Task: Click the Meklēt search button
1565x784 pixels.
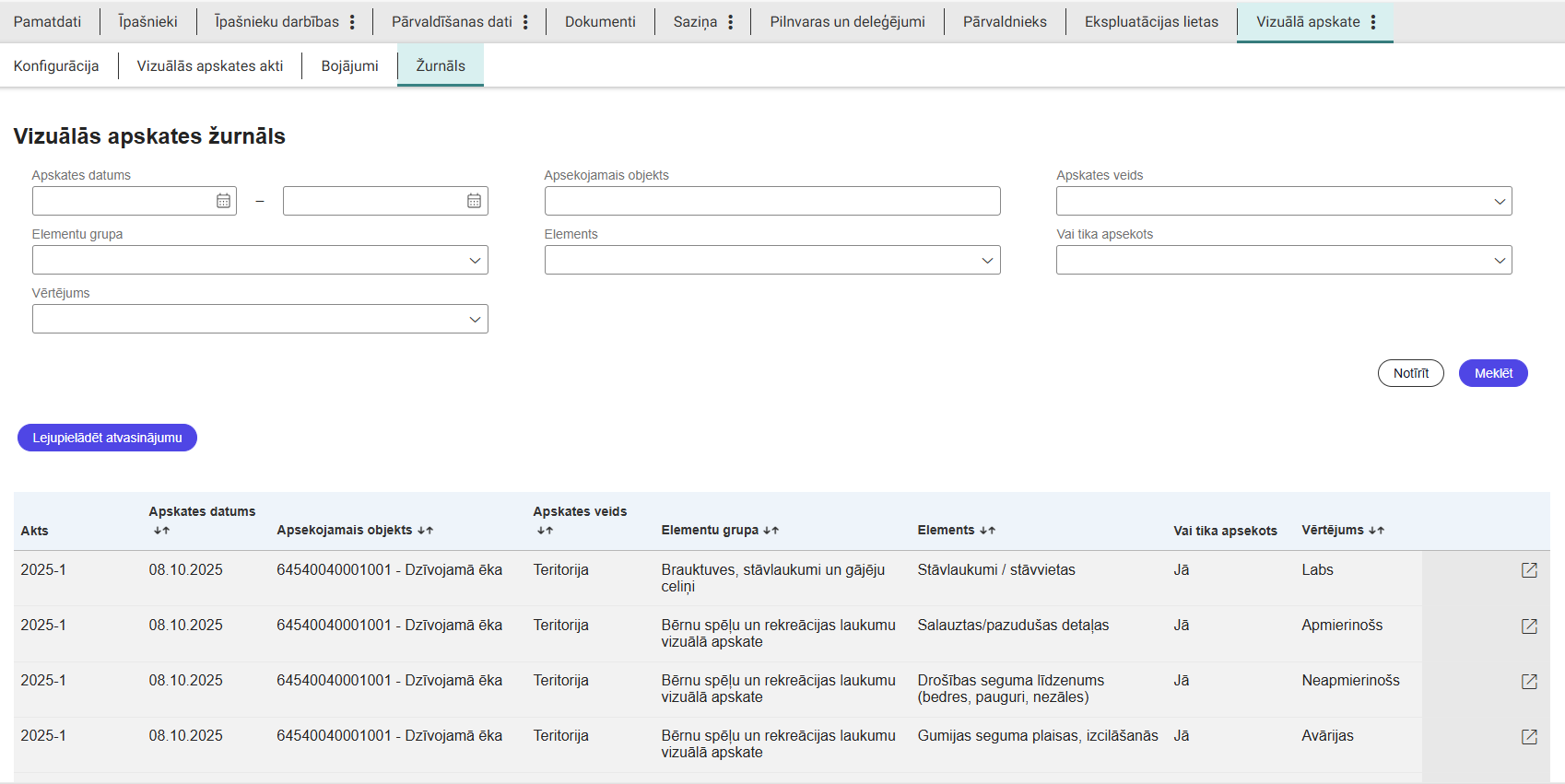Action: click(x=1492, y=373)
